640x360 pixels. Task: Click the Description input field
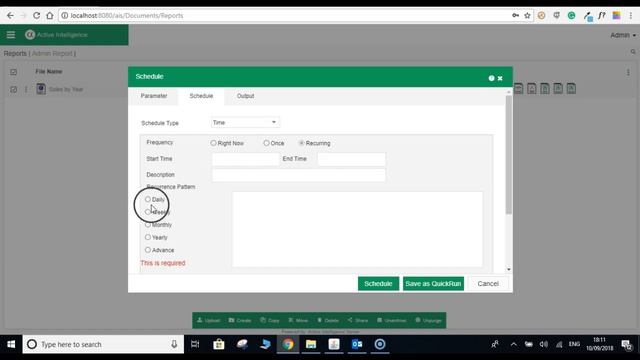298,175
